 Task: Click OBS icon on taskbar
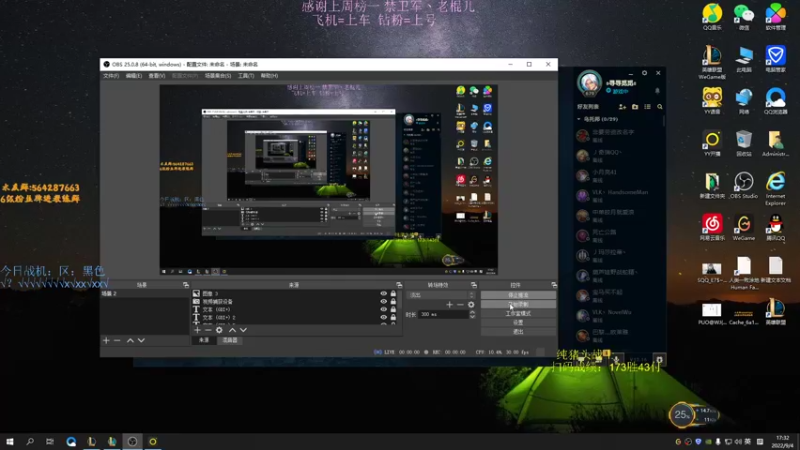tap(132, 441)
